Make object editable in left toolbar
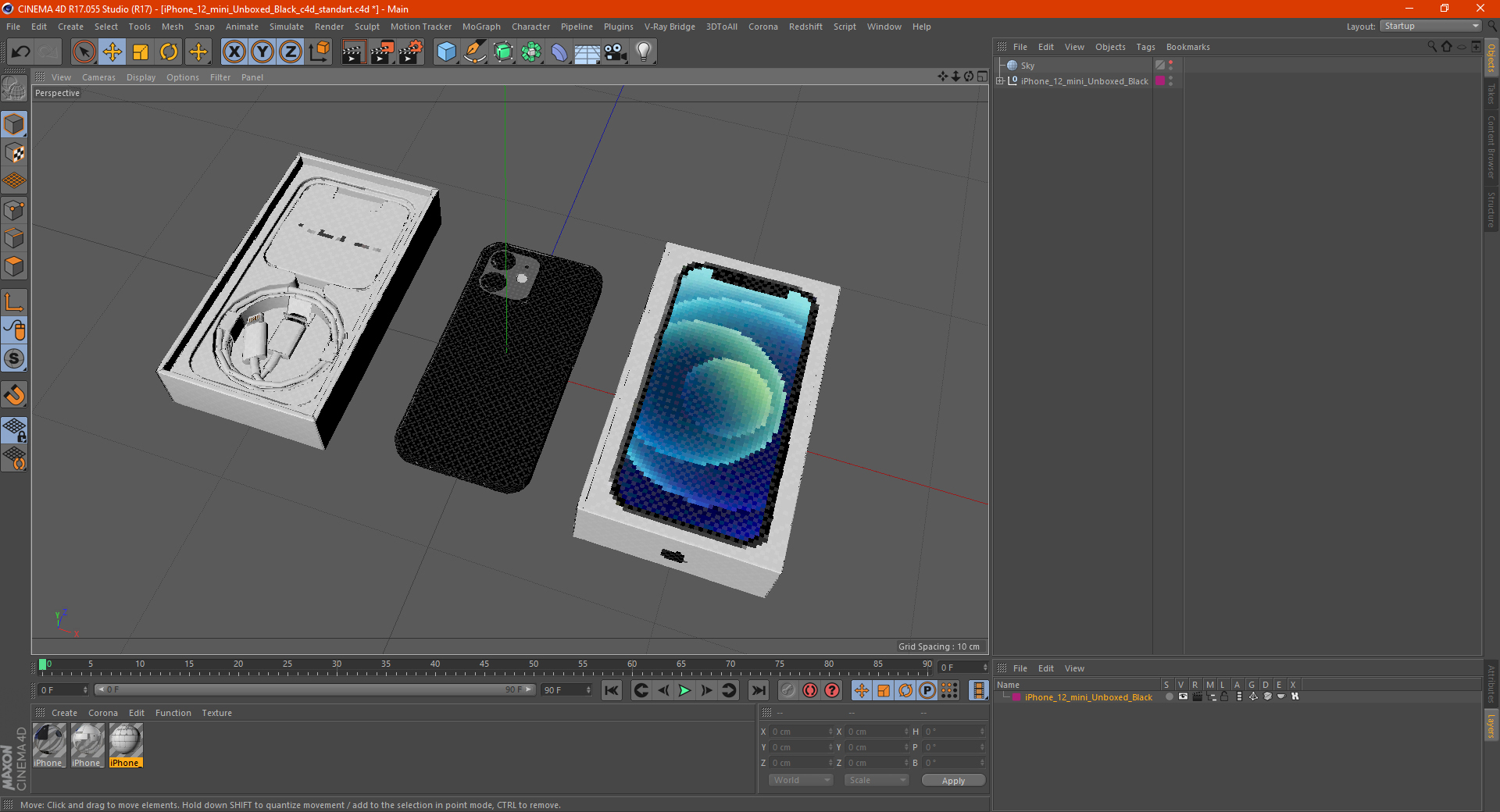1500x812 pixels. [x=14, y=89]
